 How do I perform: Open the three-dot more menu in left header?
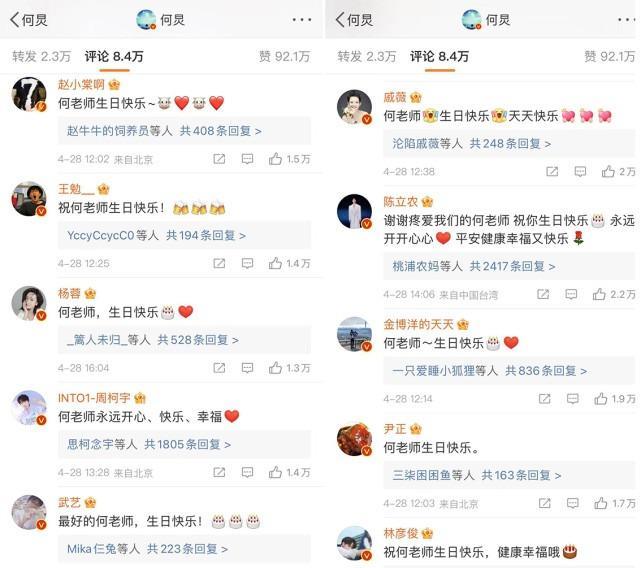[x=302, y=19]
